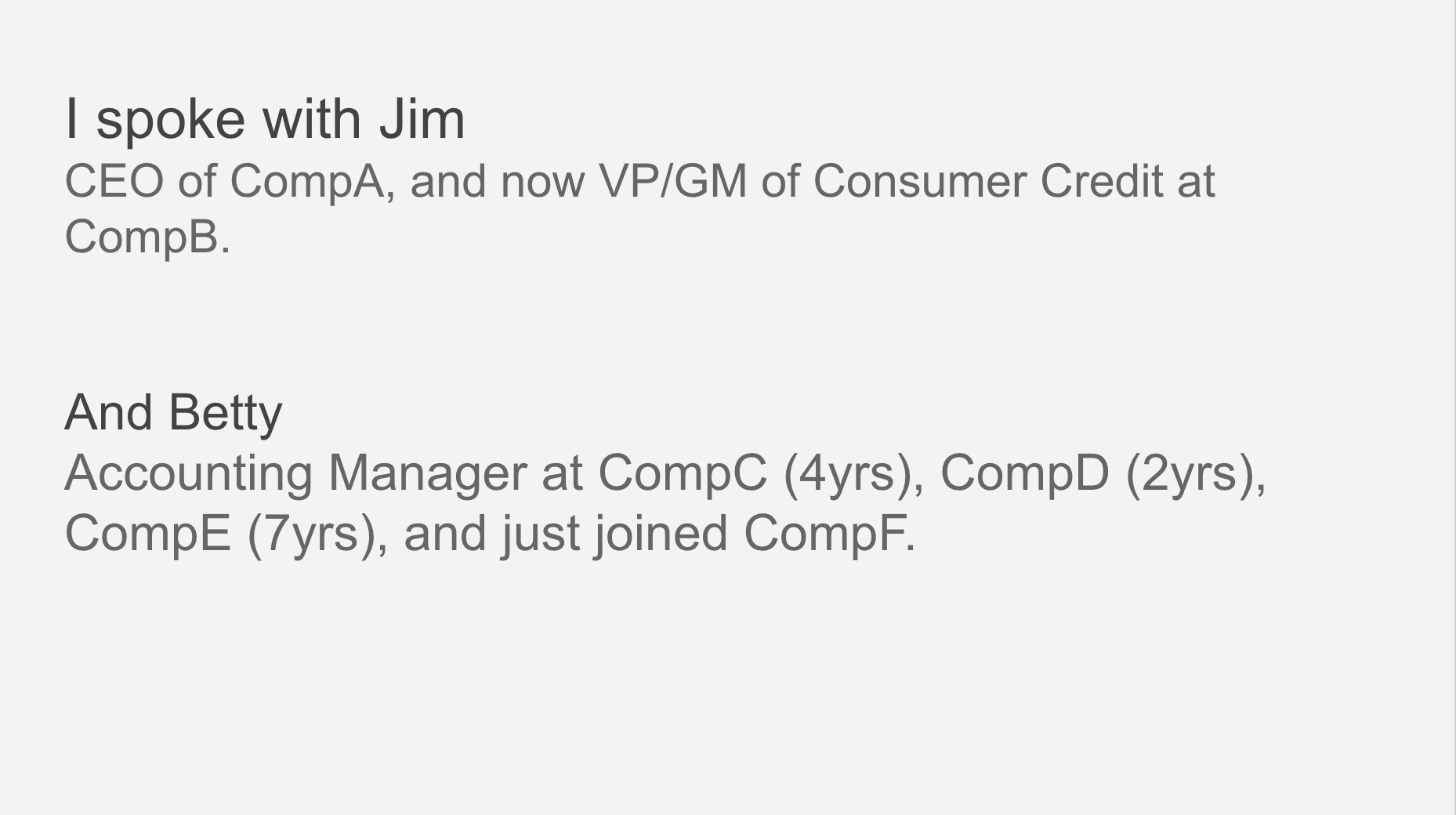Click the name "Jim" in the title
This screenshot has height=815, width=1456.
(422, 119)
